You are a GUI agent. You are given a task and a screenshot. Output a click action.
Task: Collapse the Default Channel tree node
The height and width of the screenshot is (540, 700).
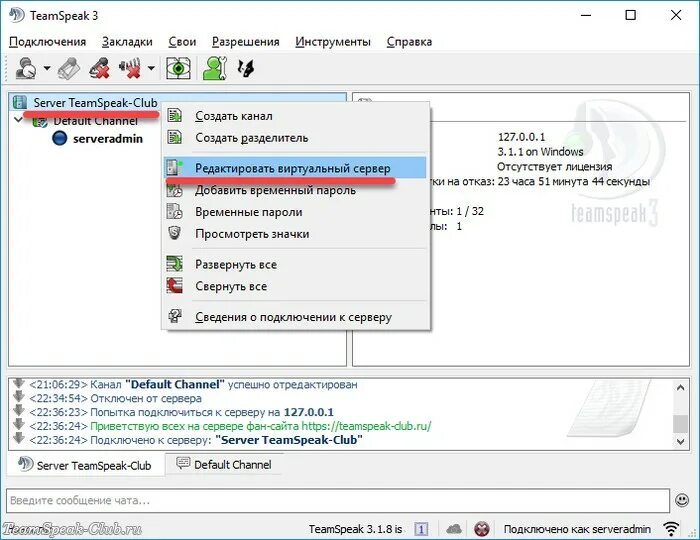[x=18, y=120]
